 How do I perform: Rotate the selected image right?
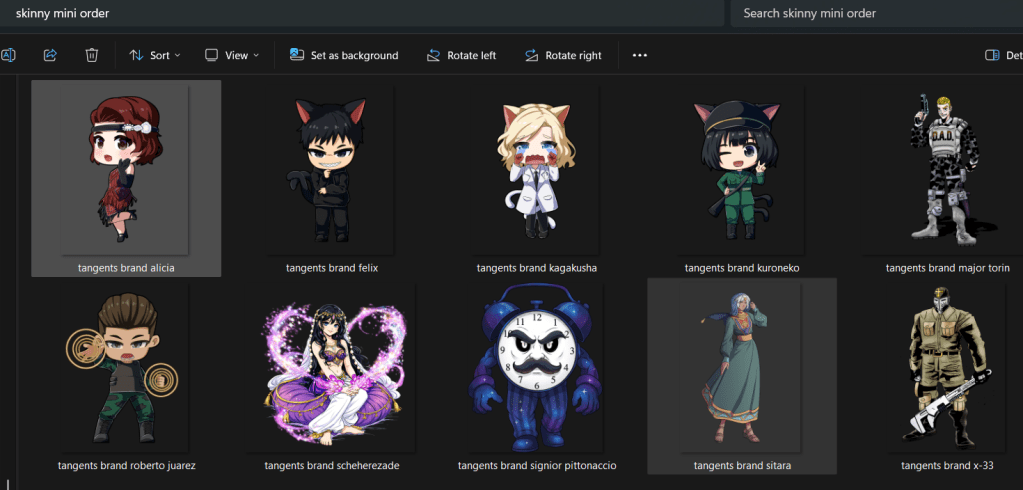coord(563,55)
